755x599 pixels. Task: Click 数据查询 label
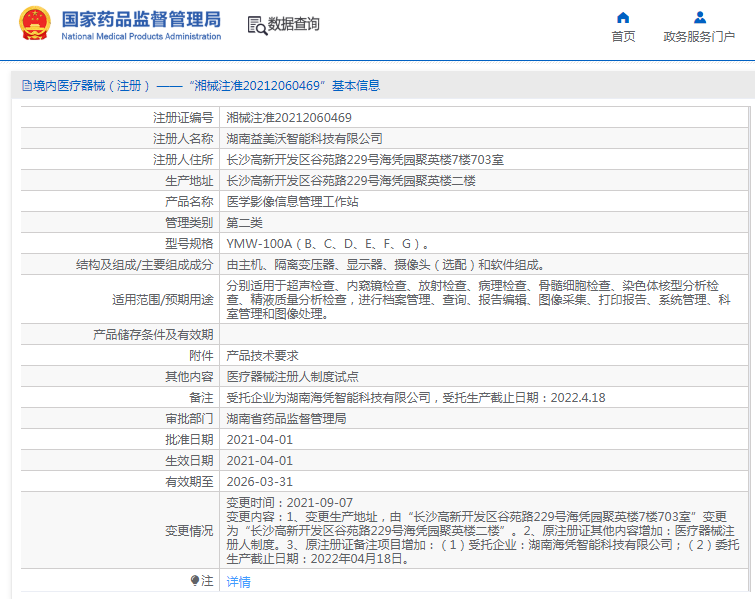pyautogui.click(x=294, y=24)
